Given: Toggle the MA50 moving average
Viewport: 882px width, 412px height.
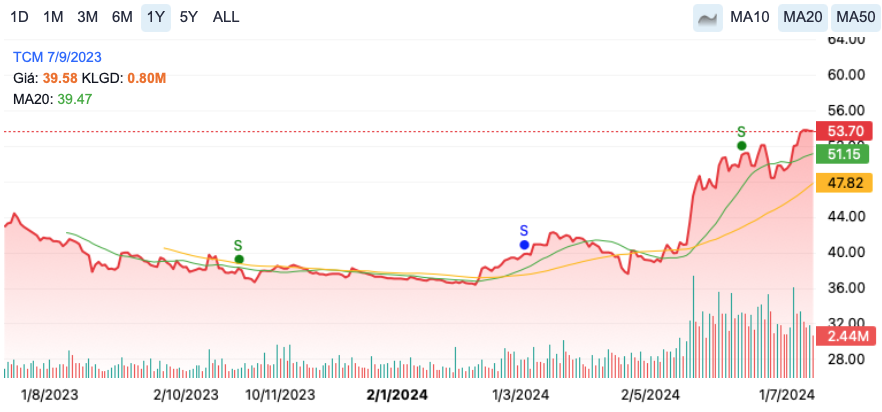Looking at the screenshot, I should [x=855, y=17].
